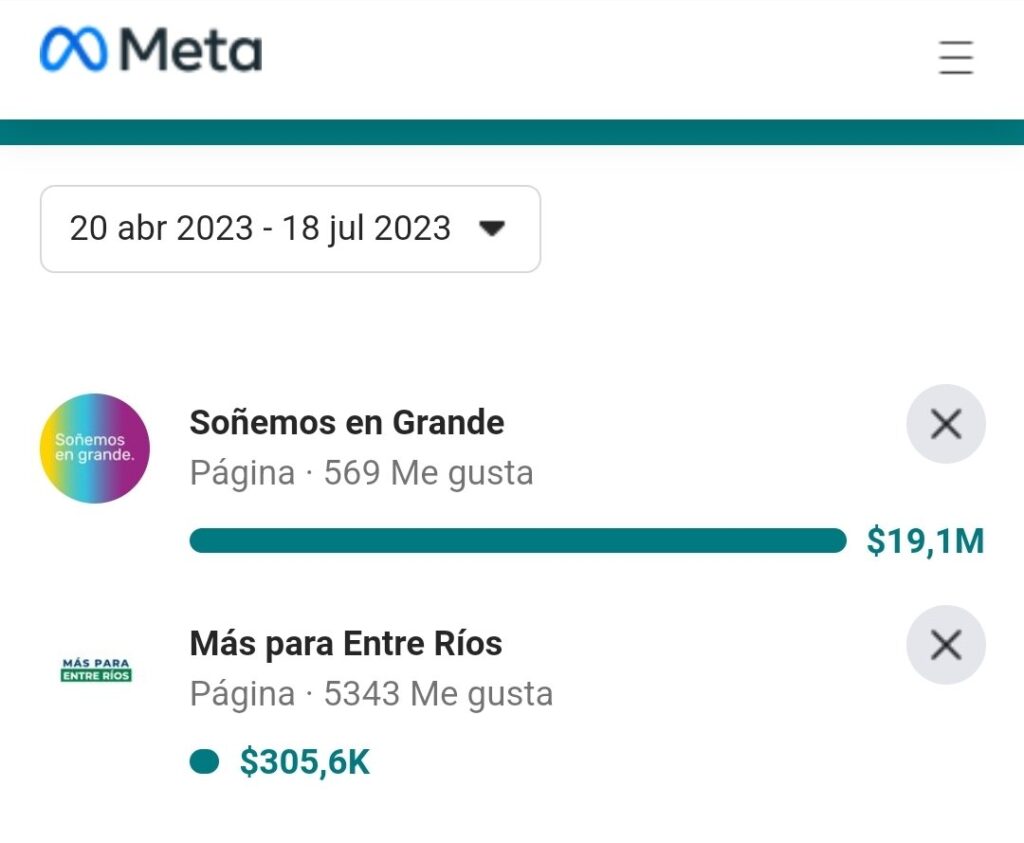Remove Más para Entre Ríos from comparison
This screenshot has width=1024, height=843.
pyautogui.click(x=946, y=645)
